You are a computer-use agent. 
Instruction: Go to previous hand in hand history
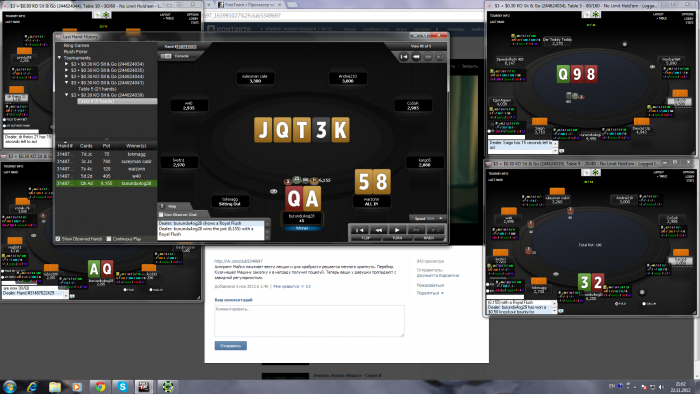click(416, 57)
